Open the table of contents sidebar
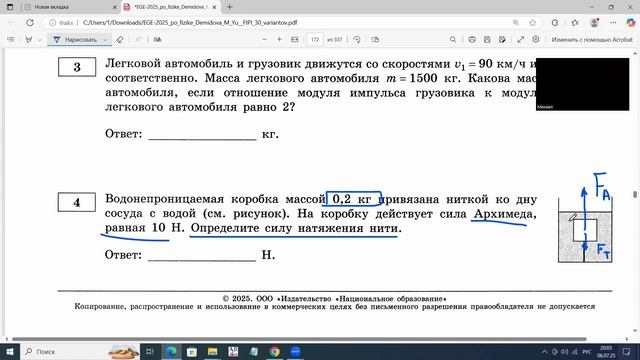This screenshot has height=360, width=640. point(11,40)
